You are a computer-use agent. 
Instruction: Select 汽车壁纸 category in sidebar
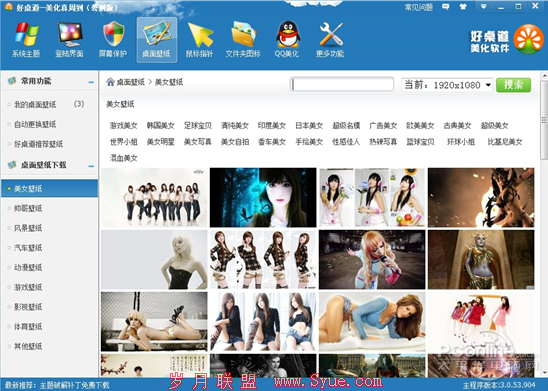28,248
